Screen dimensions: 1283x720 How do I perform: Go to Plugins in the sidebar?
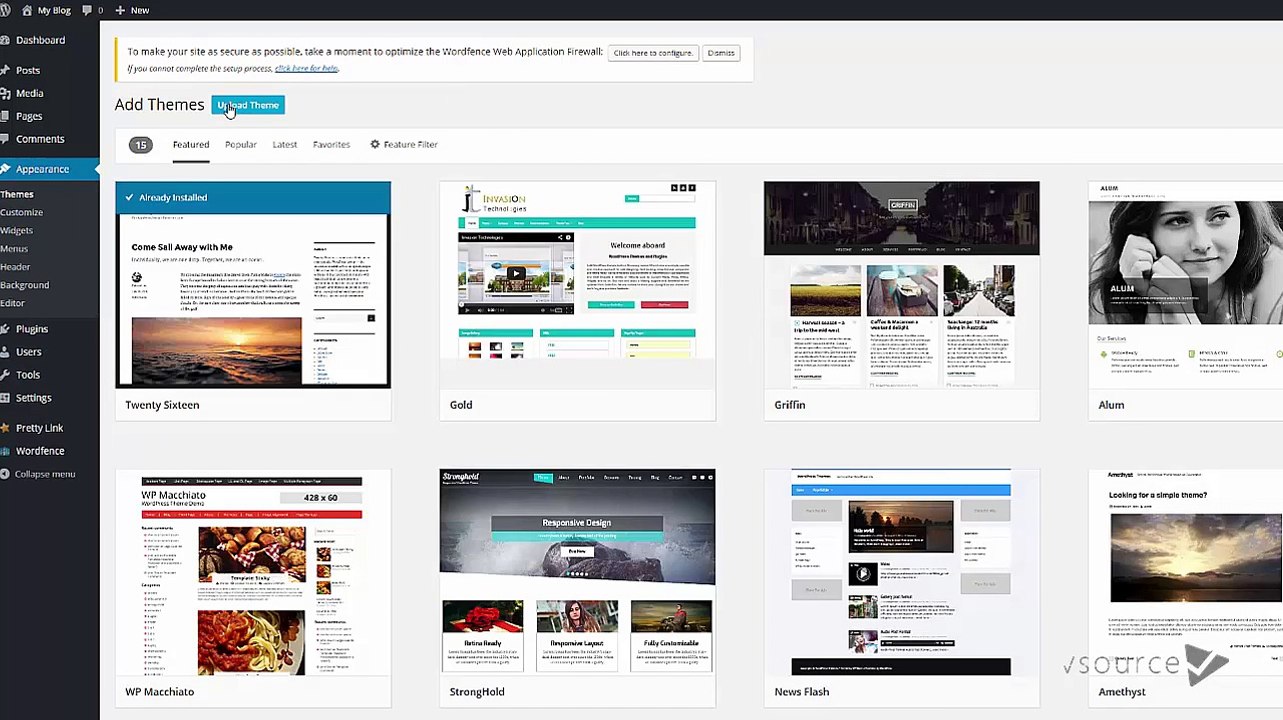click(x=32, y=329)
